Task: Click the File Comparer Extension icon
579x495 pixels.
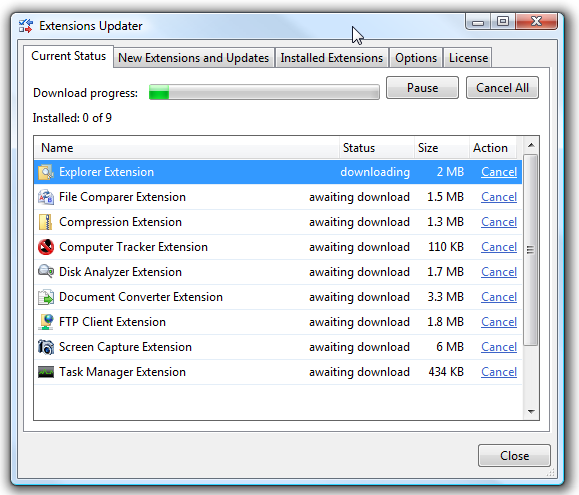Action: pos(46,197)
